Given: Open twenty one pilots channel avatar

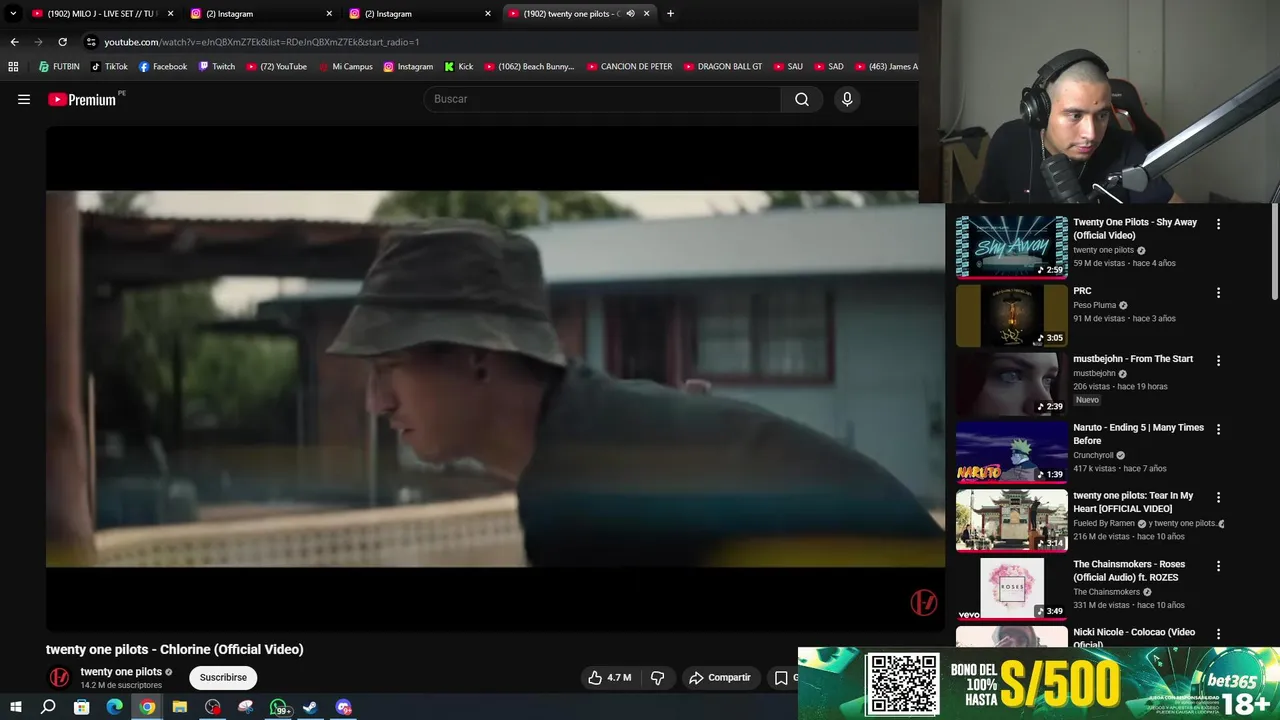Looking at the screenshot, I should [x=60, y=677].
